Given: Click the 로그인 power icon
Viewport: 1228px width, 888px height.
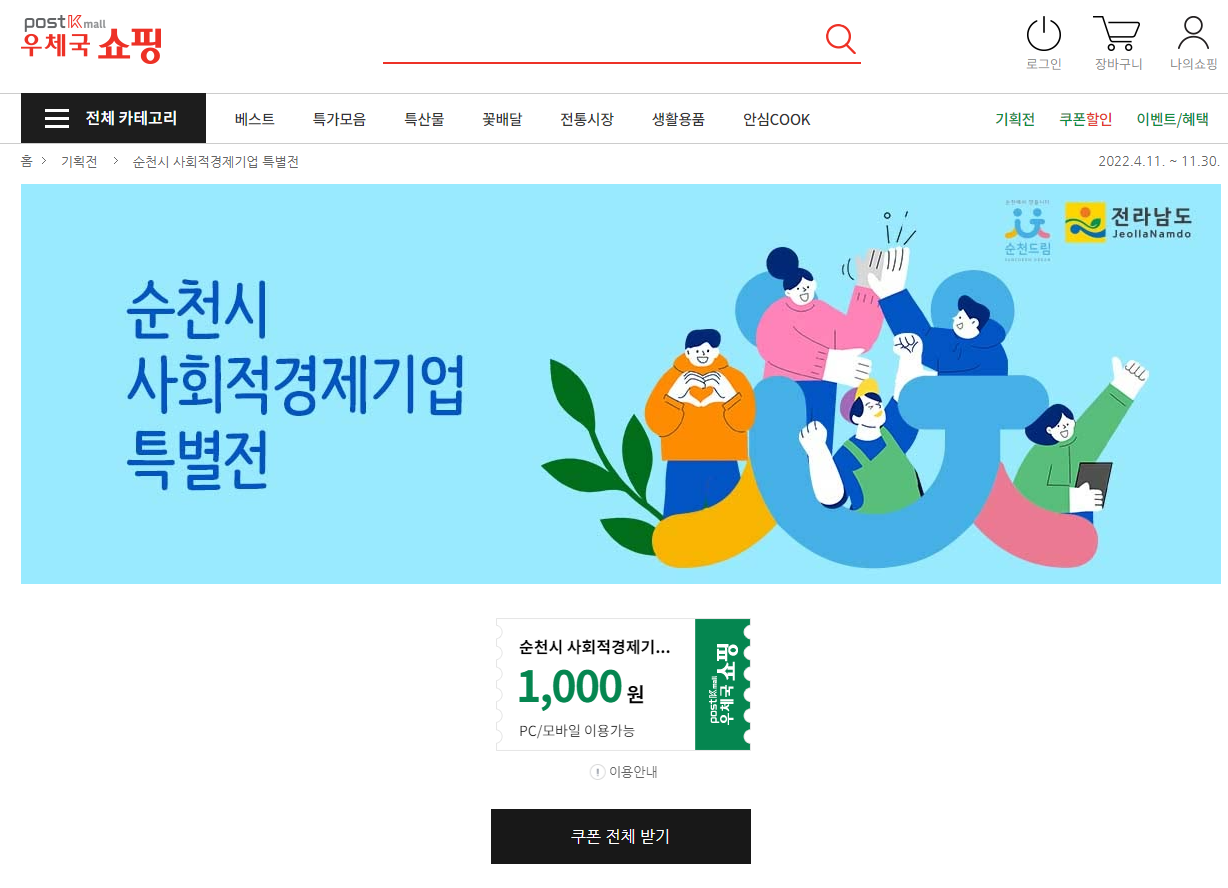Looking at the screenshot, I should tap(1044, 34).
